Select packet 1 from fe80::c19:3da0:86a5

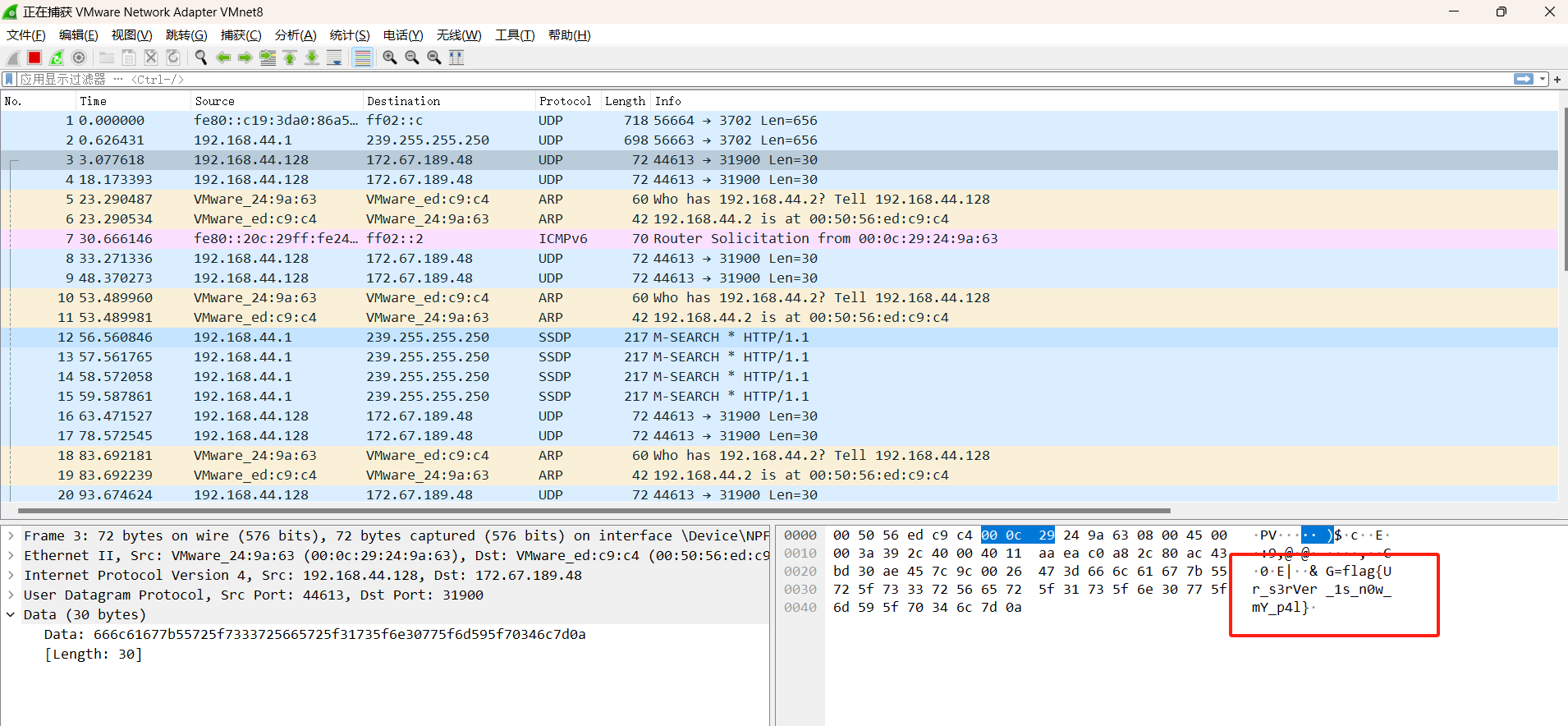[x=779, y=121]
